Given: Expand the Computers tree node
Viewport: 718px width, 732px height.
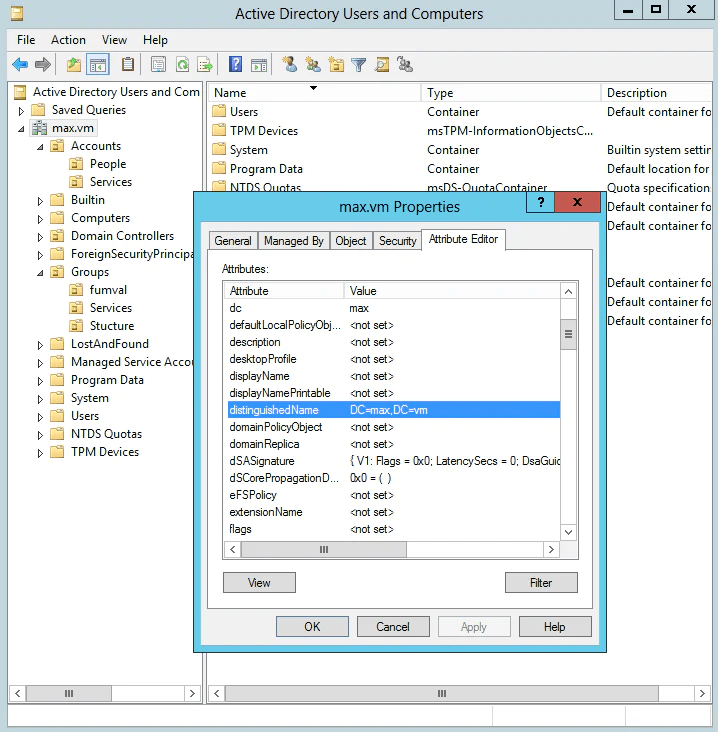Looking at the screenshot, I should click(x=40, y=219).
